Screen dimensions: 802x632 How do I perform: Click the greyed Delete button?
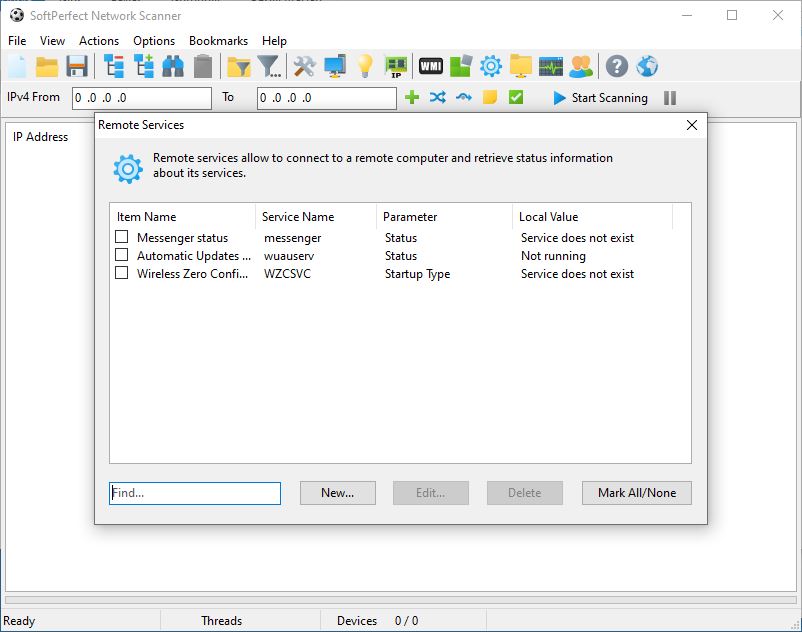tap(525, 493)
